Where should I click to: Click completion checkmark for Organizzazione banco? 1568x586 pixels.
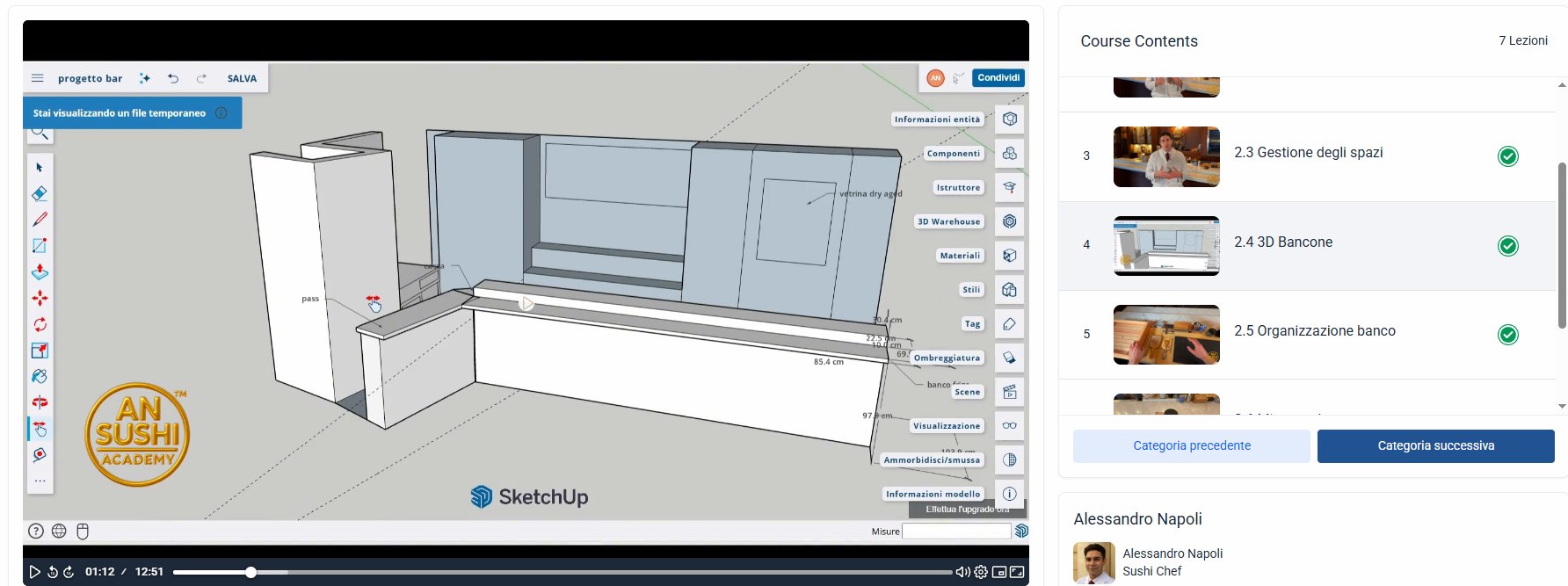point(1508,335)
